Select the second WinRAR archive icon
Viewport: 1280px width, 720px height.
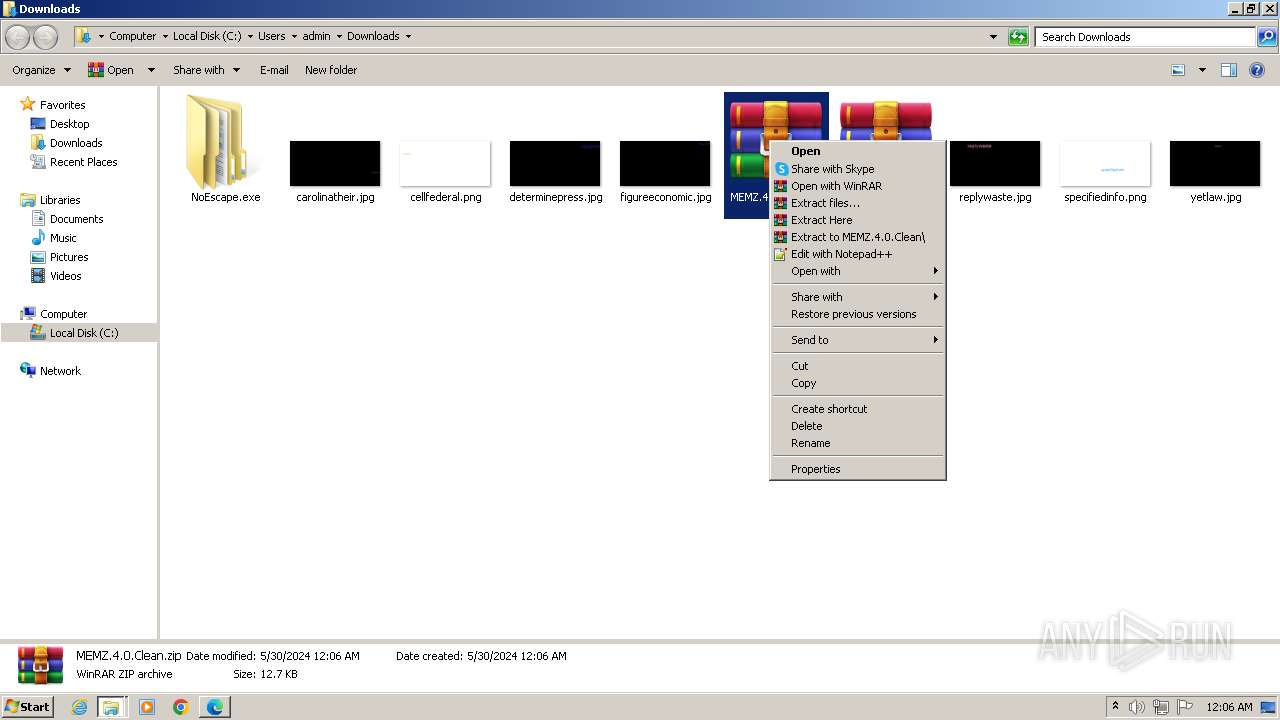[x=886, y=120]
